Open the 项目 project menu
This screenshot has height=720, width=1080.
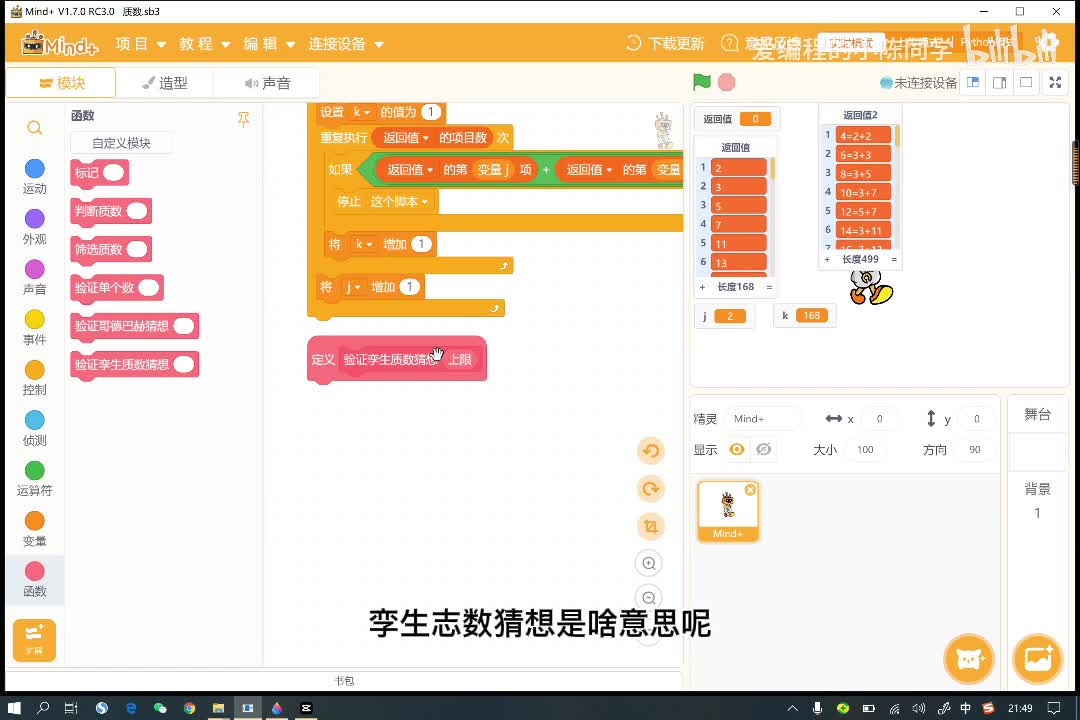141,44
